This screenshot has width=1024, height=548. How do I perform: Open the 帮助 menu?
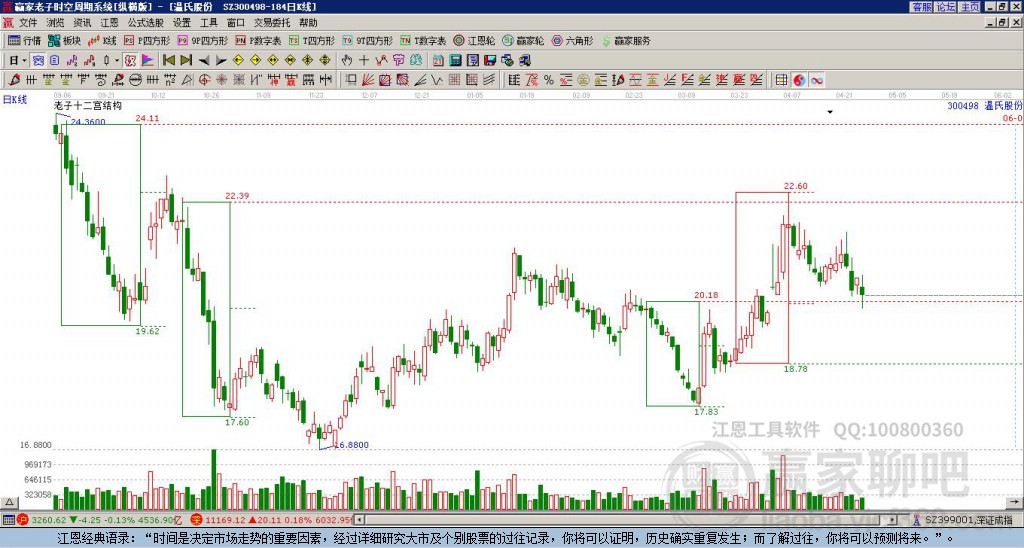(x=308, y=23)
